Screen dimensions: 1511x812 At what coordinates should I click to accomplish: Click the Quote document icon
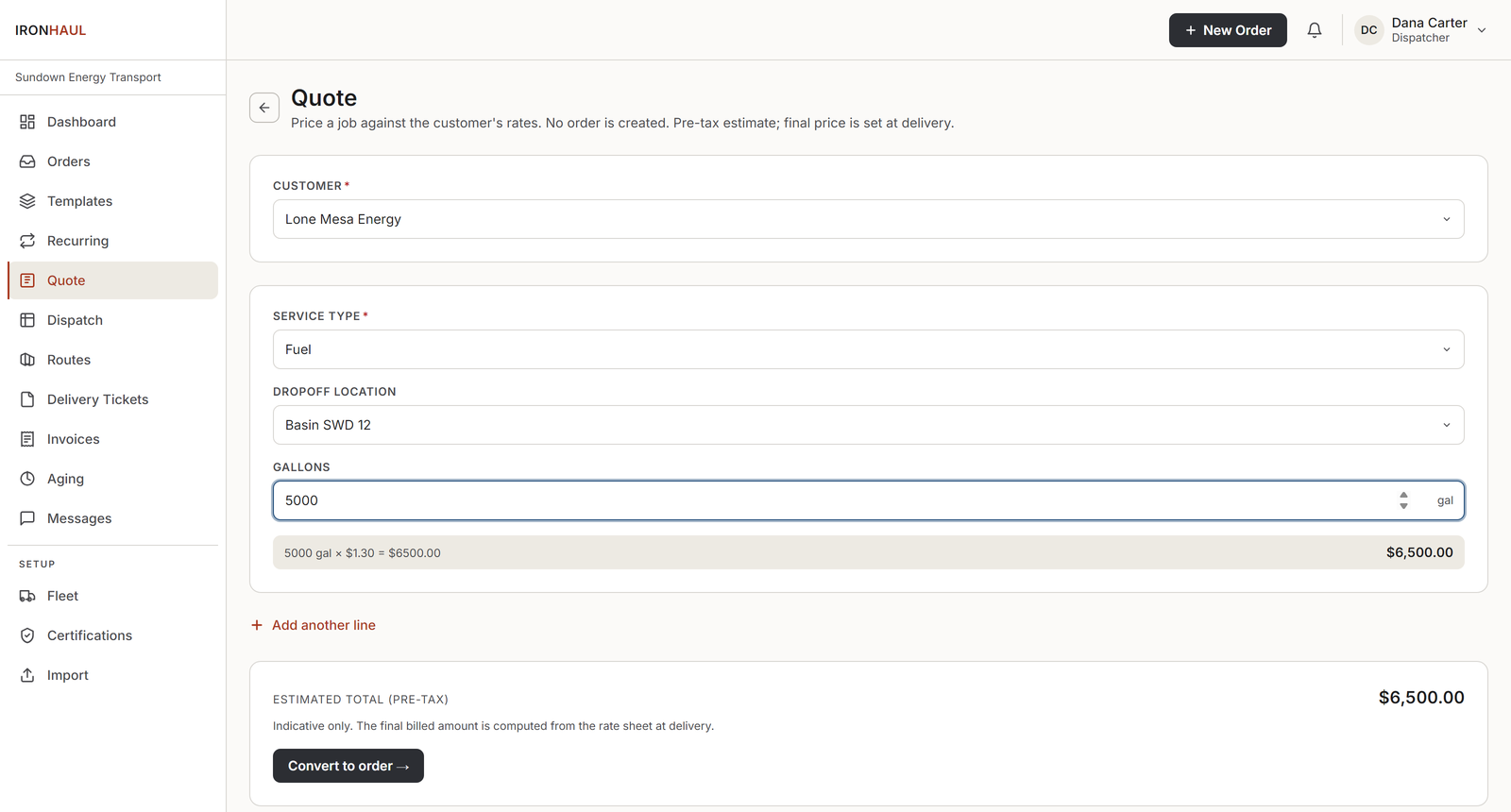tap(27, 280)
